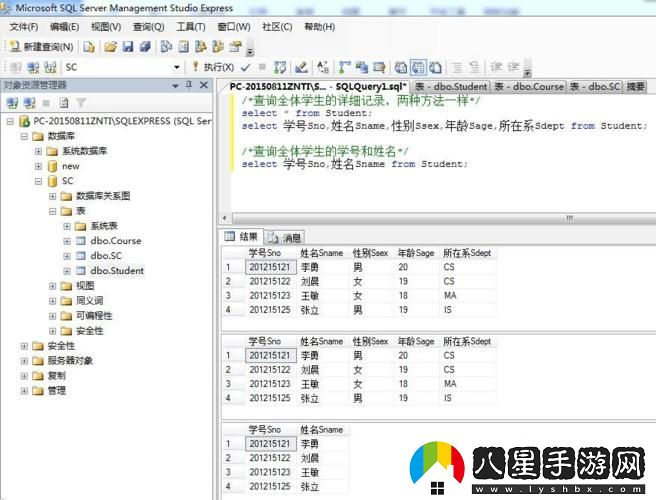Toggle SQLCMD Mode icon
Image resolution: width=656 pixels, height=500 pixels.
tap(379, 67)
